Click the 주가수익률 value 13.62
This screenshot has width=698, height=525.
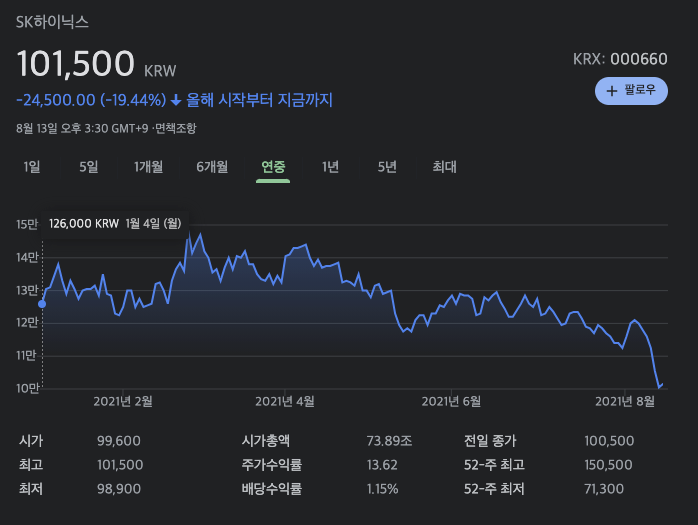382,465
